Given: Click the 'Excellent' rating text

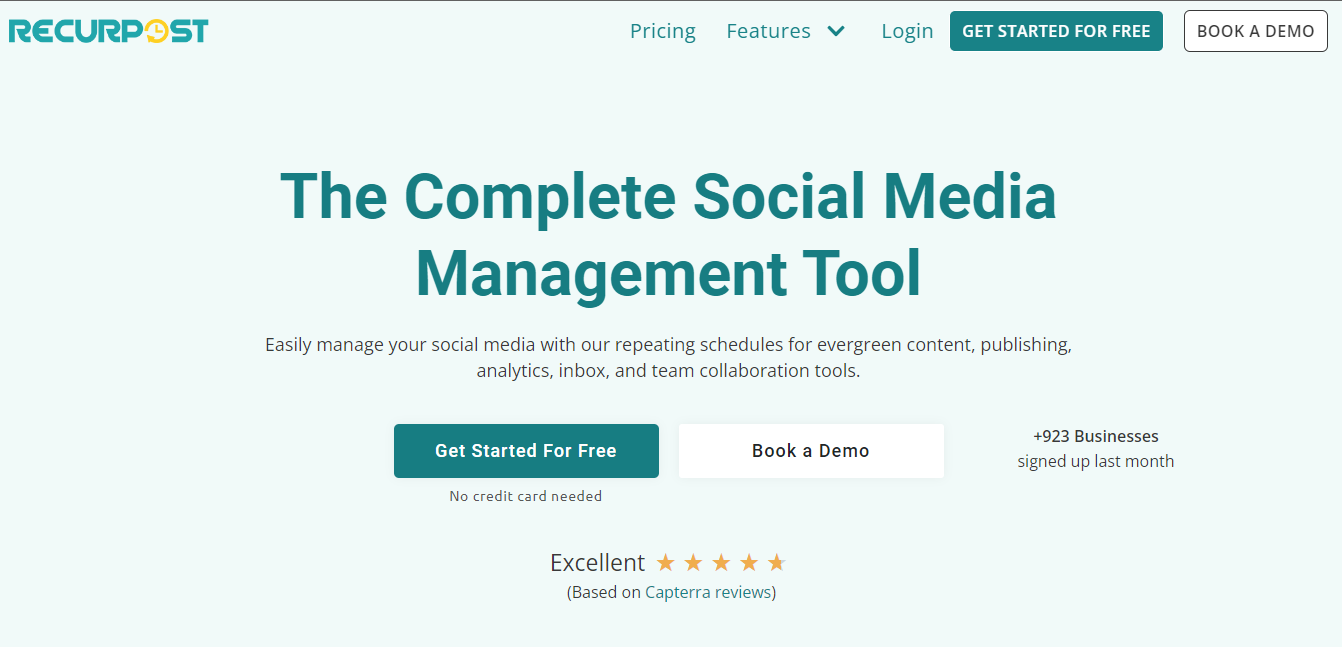Looking at the screenshot, I should point(598,562).
